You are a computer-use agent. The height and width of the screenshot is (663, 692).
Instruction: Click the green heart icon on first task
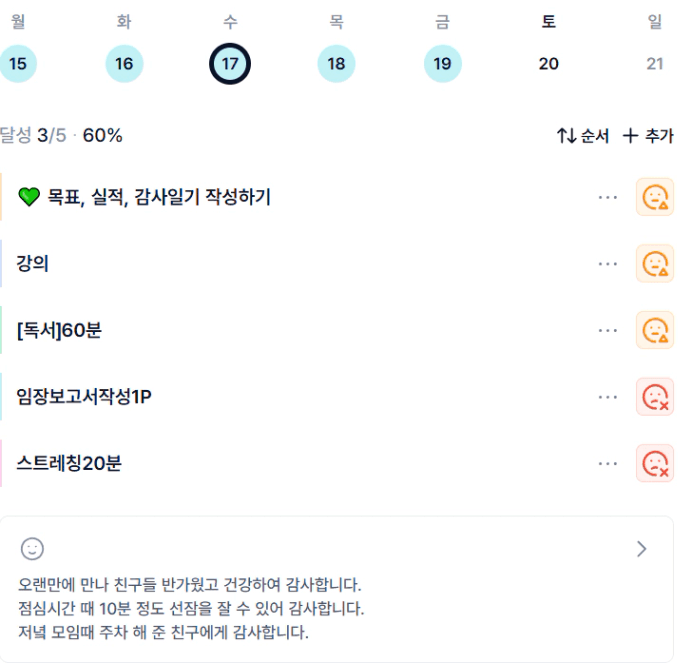30,197
